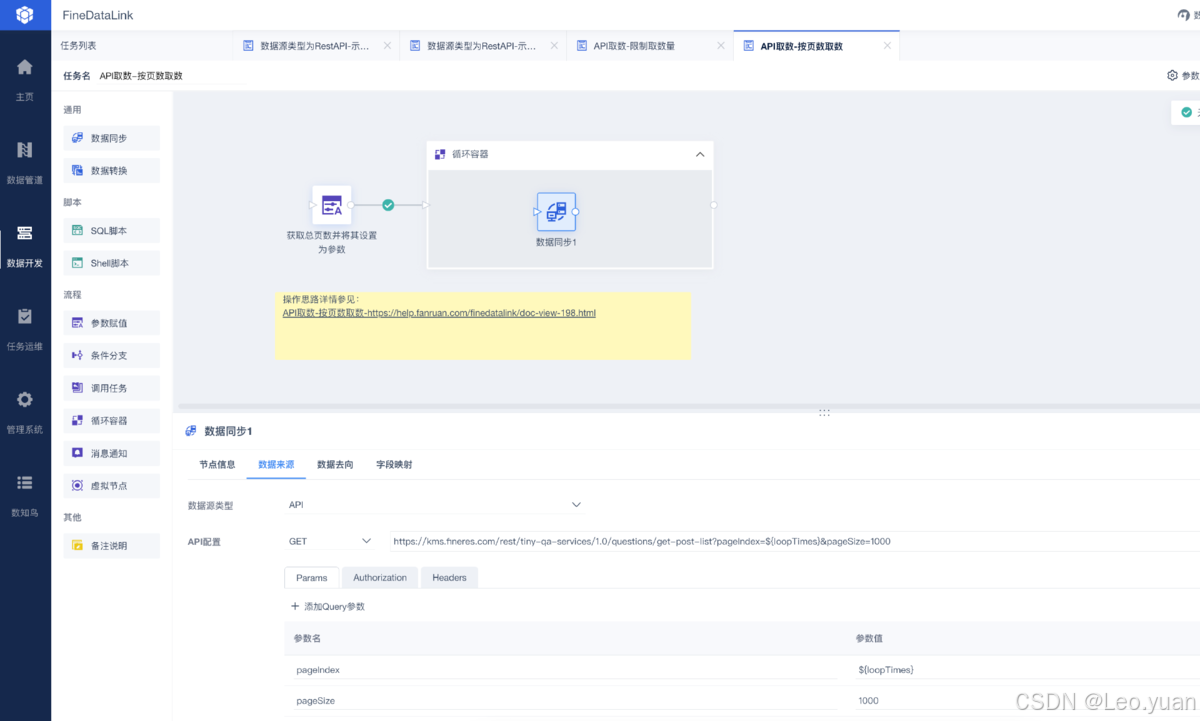The height and width of the screenshot is (721, 1200).
Task: Select the 条件分支 component
Action: (x=111, y=355)
